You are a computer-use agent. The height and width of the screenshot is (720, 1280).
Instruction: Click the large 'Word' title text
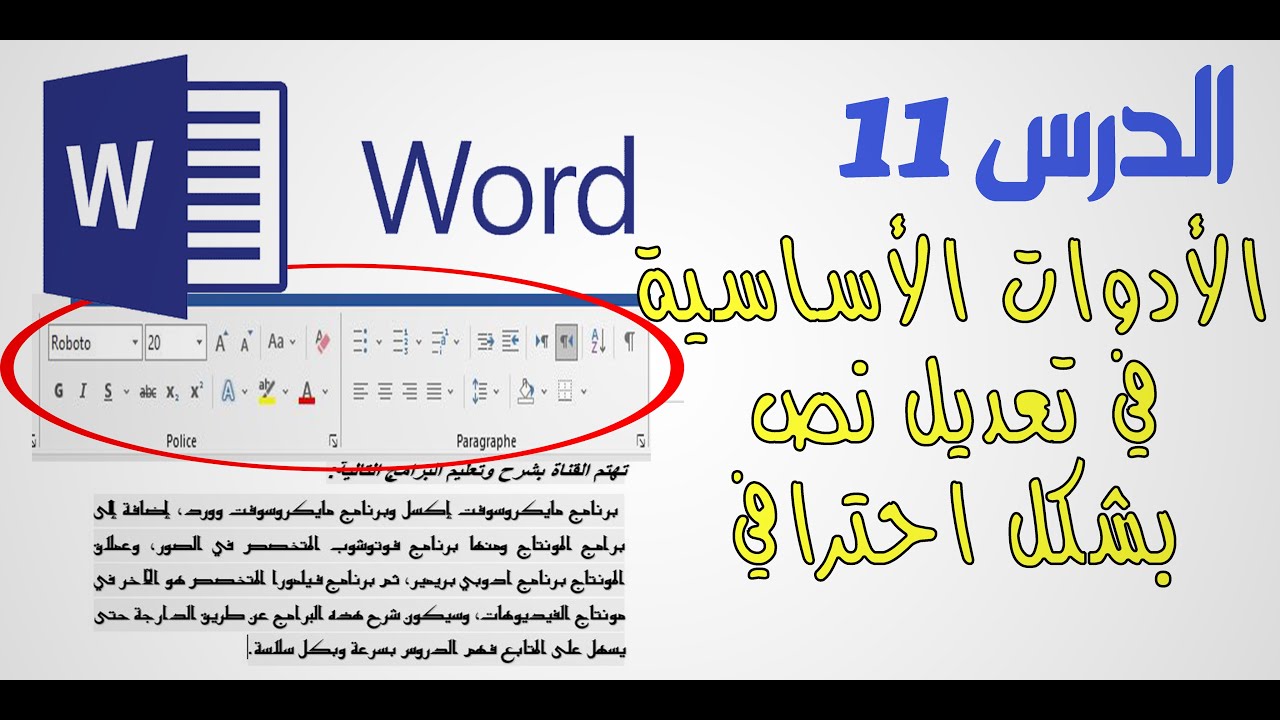click(499, 186)
